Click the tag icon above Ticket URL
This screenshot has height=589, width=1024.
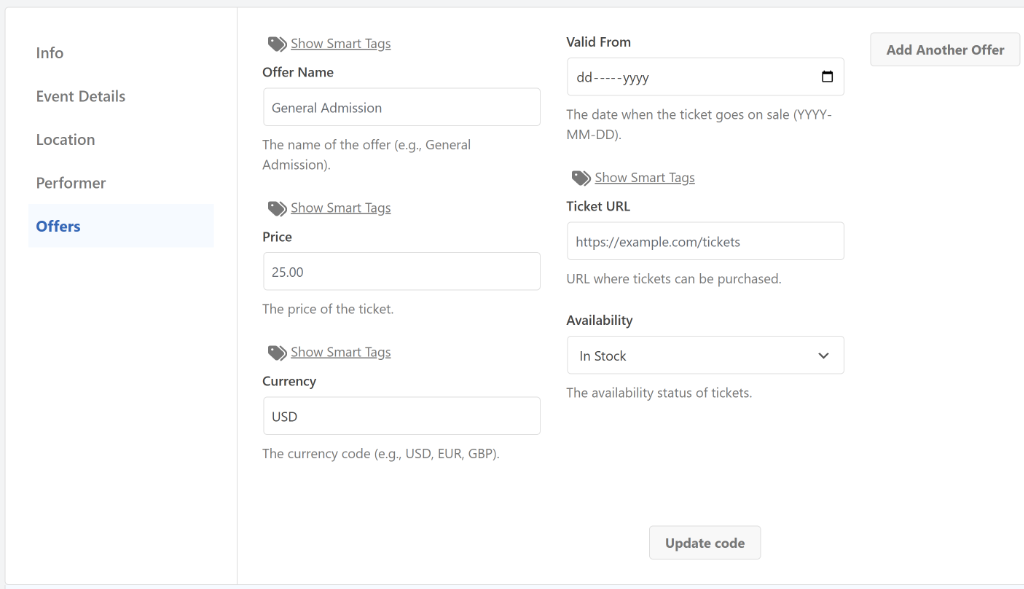(581, 178)
